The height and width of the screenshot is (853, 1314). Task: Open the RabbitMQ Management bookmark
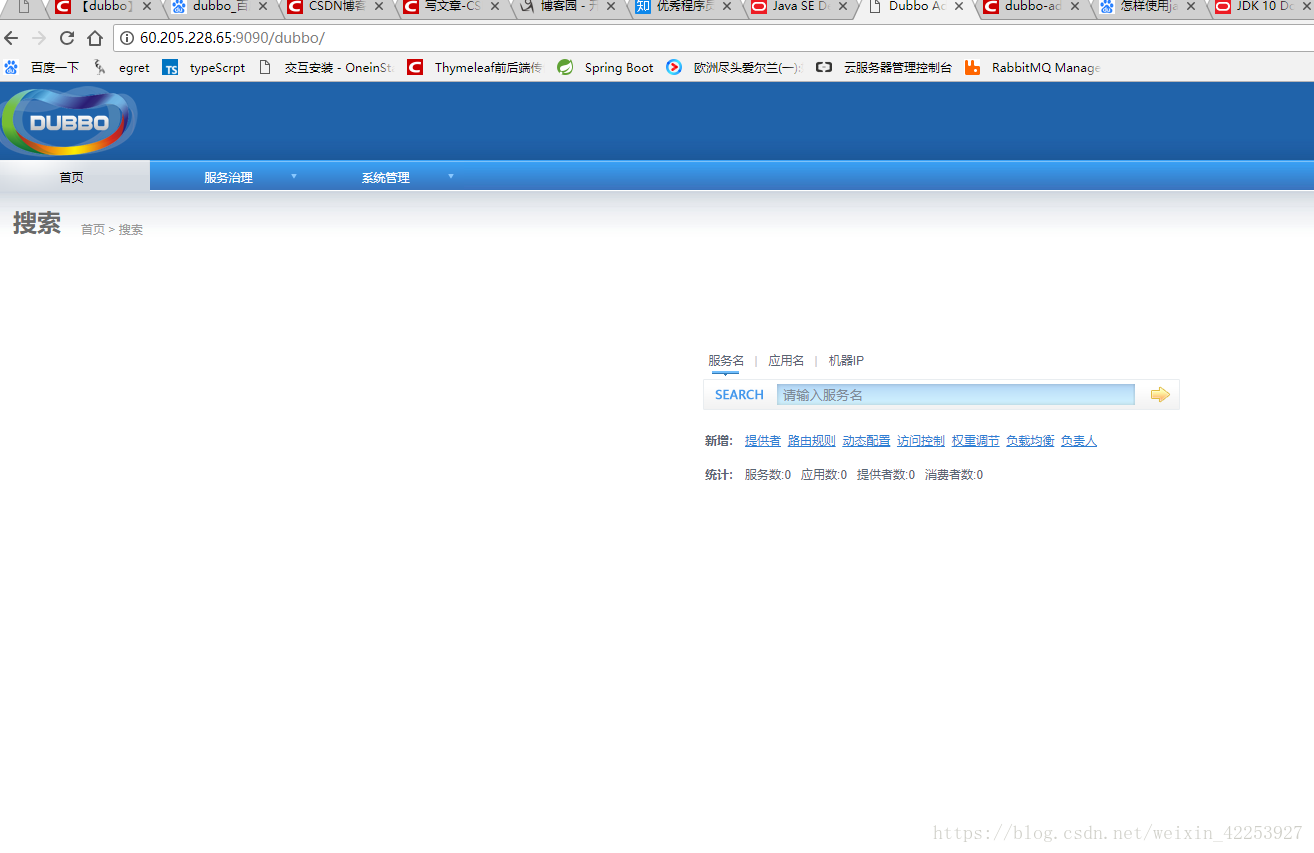pyautogui.click(x=1033, y=68)
